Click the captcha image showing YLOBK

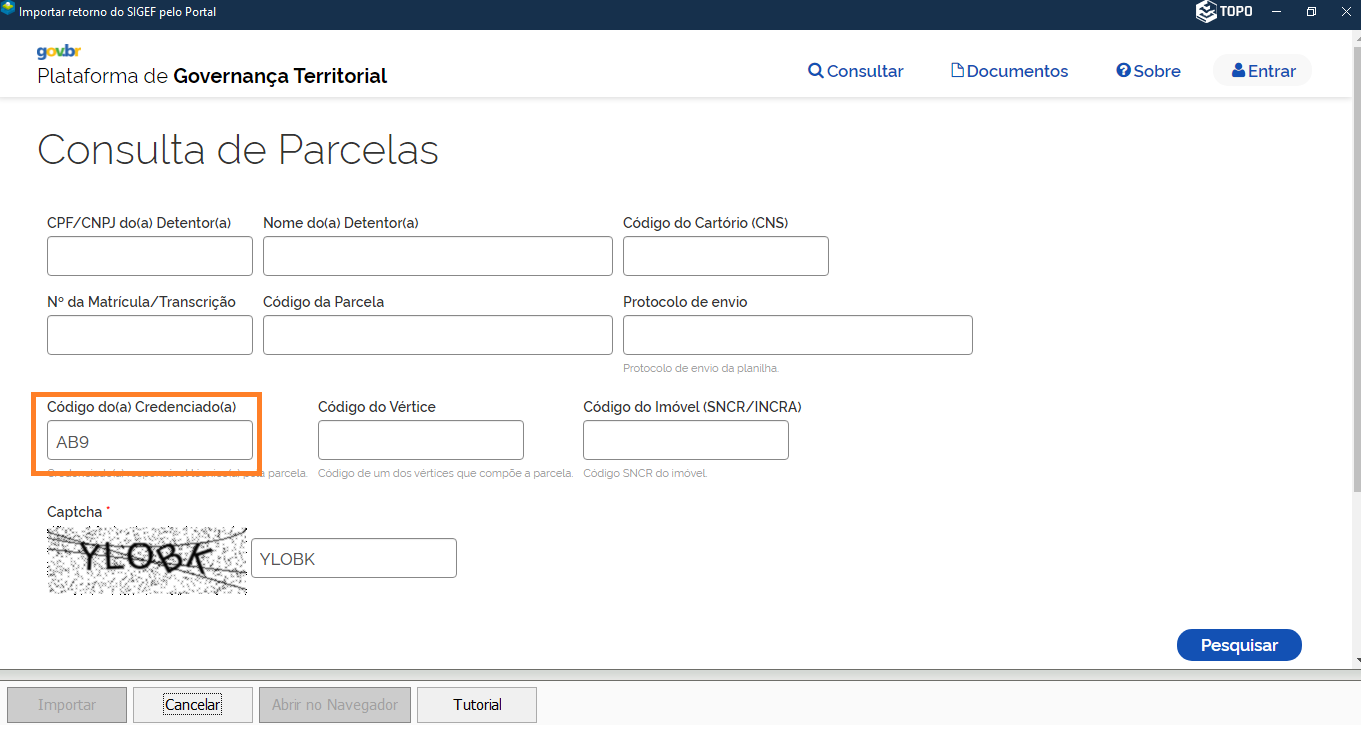pyautogui.click(x=147, y=560)
